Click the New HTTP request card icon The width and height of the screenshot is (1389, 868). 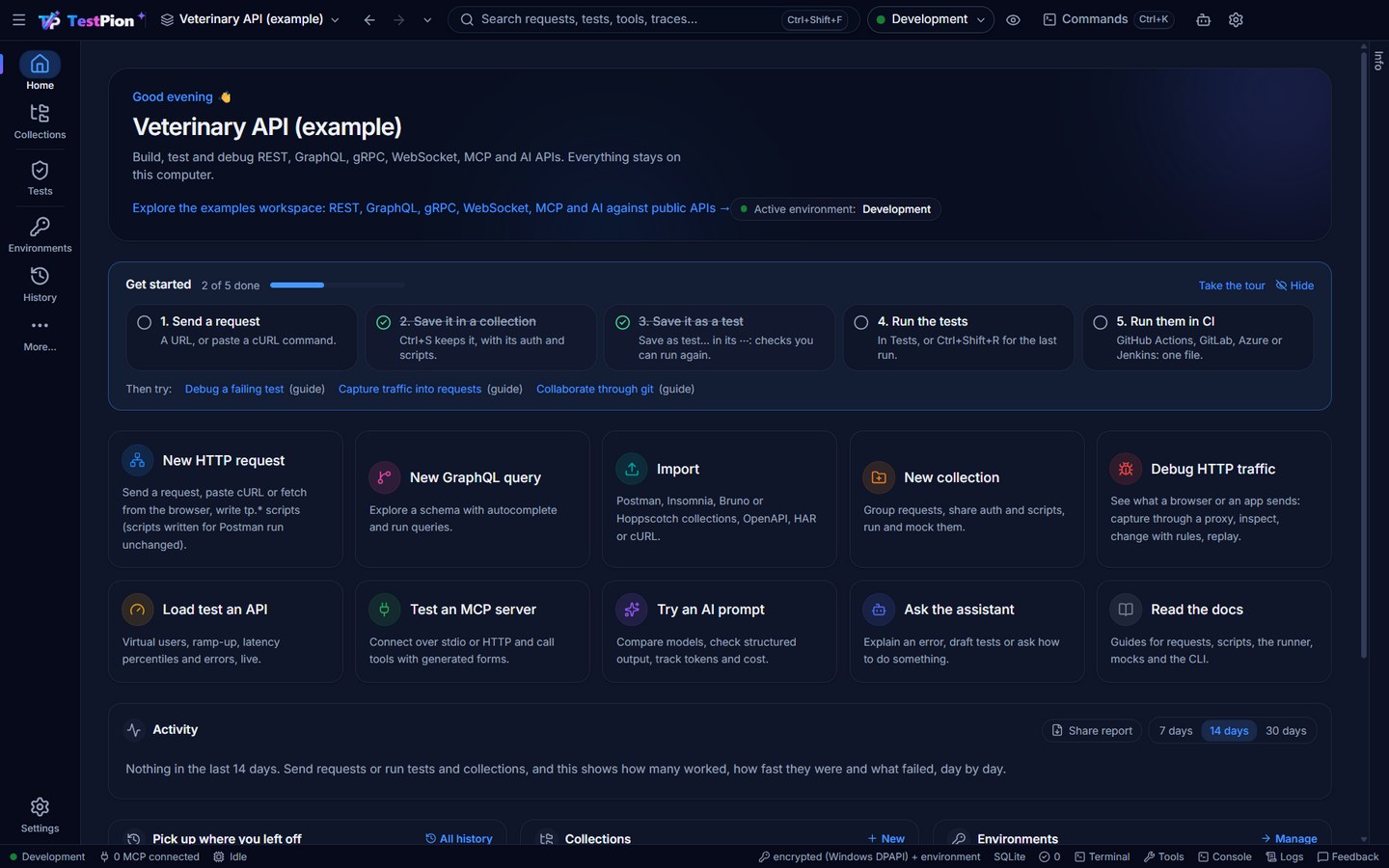pyautogui.click(x=138, y=460)
